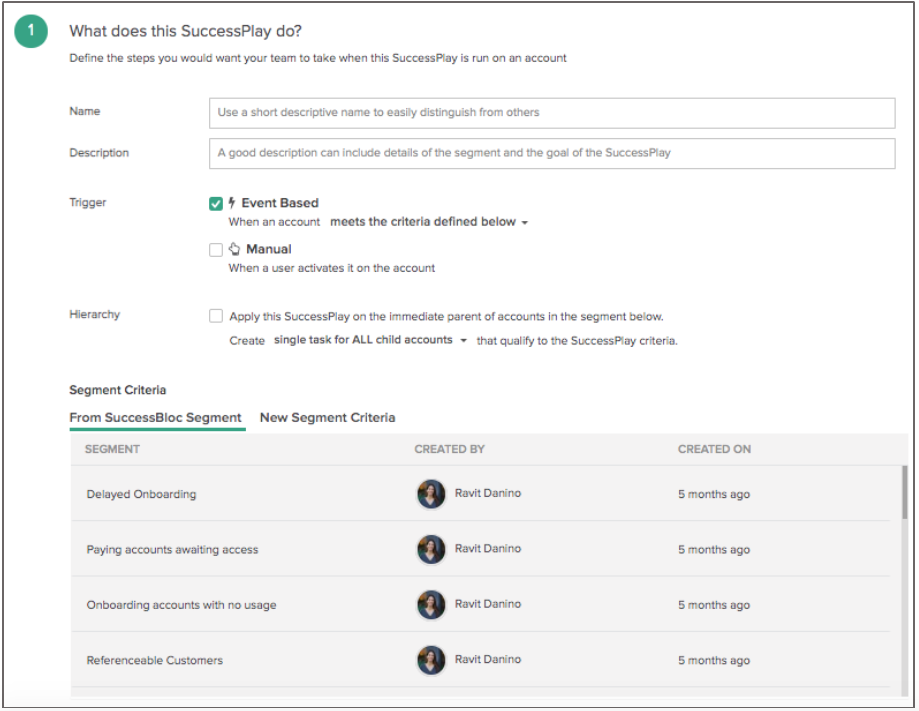
Task: Open 'meets the criteria defined below' dropdown
Action: point(429,222)
